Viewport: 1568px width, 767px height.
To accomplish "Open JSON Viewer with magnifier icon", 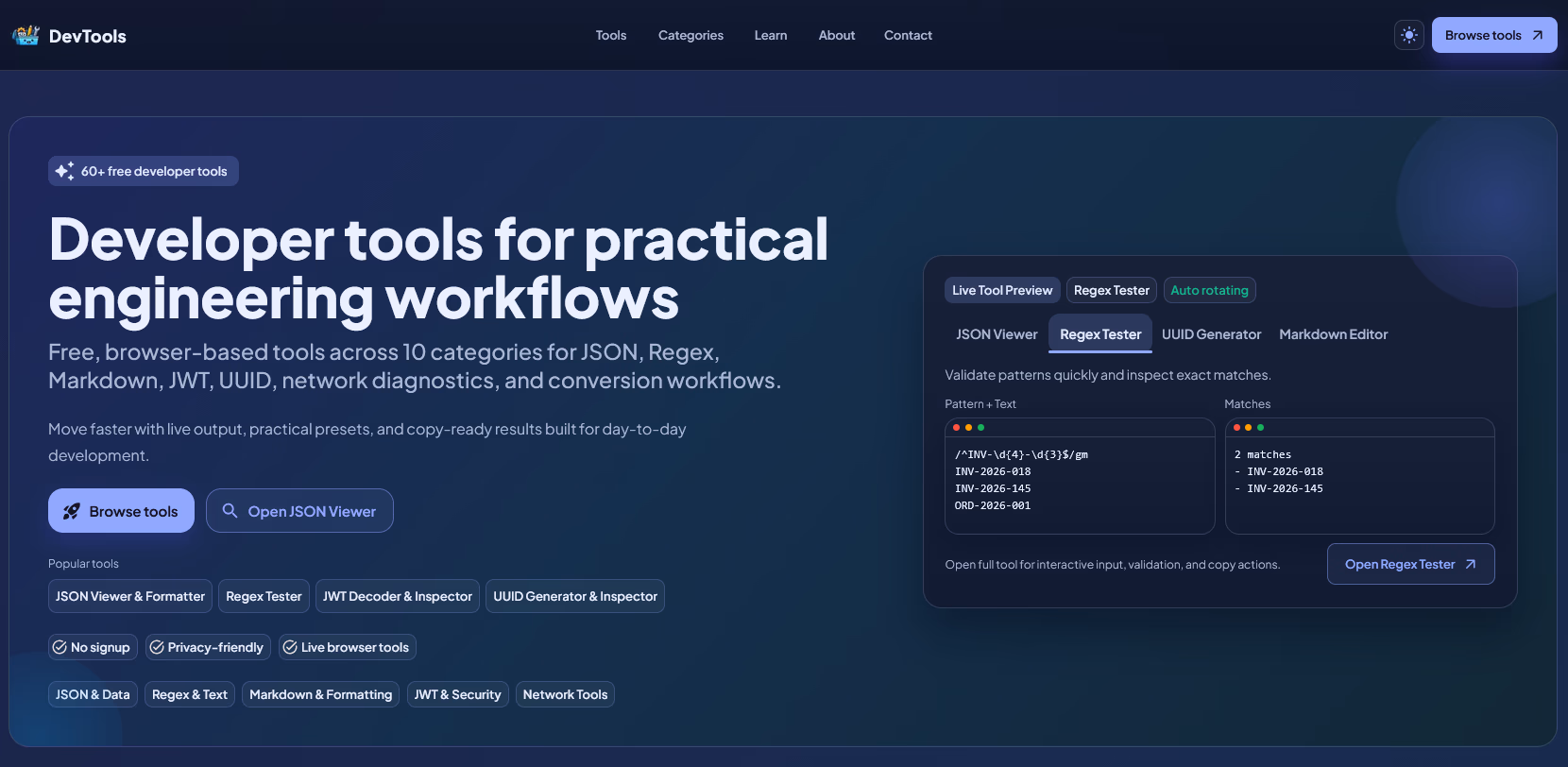I will pos(299,511).
